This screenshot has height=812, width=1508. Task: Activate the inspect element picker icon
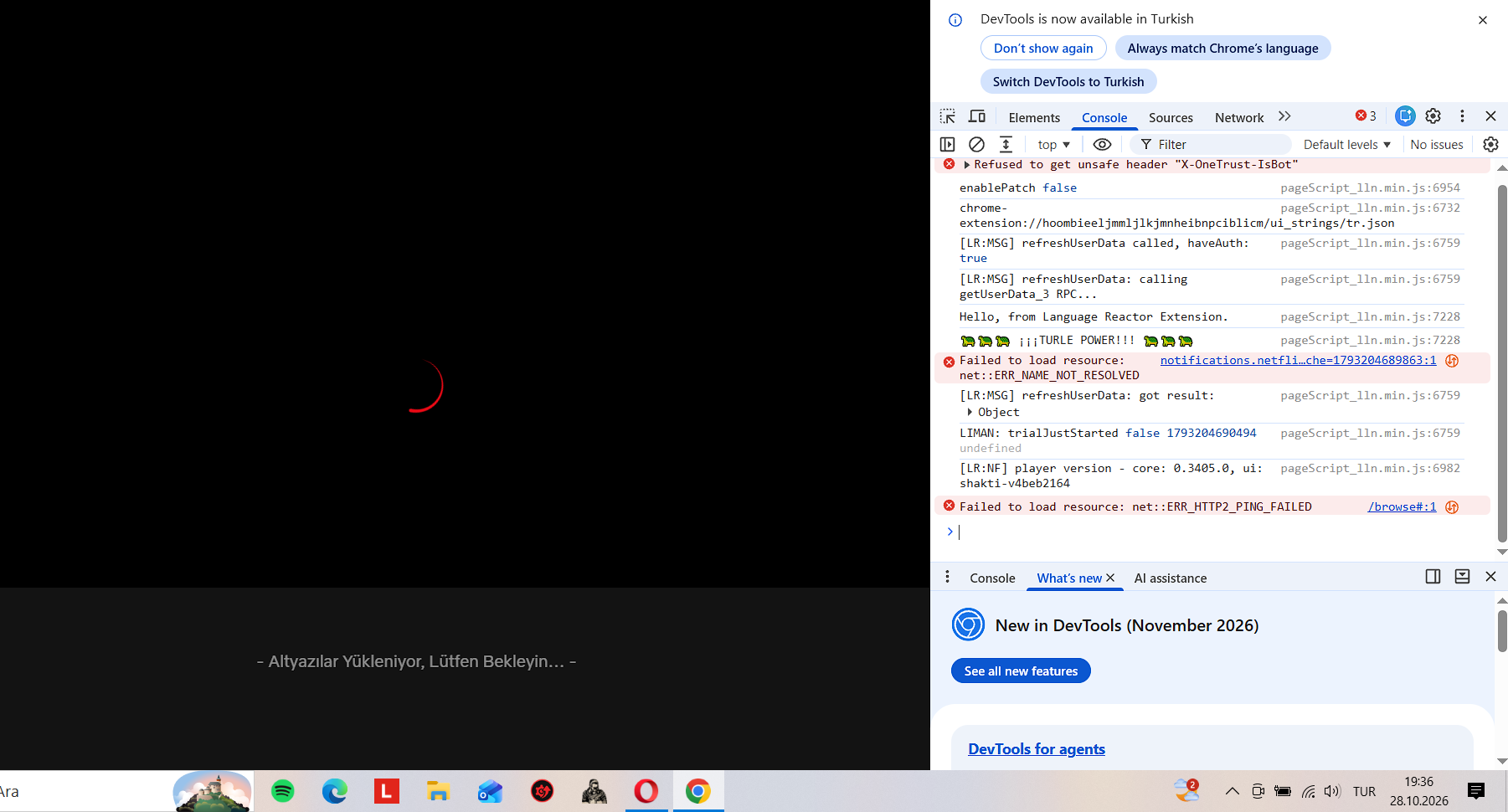948,116
